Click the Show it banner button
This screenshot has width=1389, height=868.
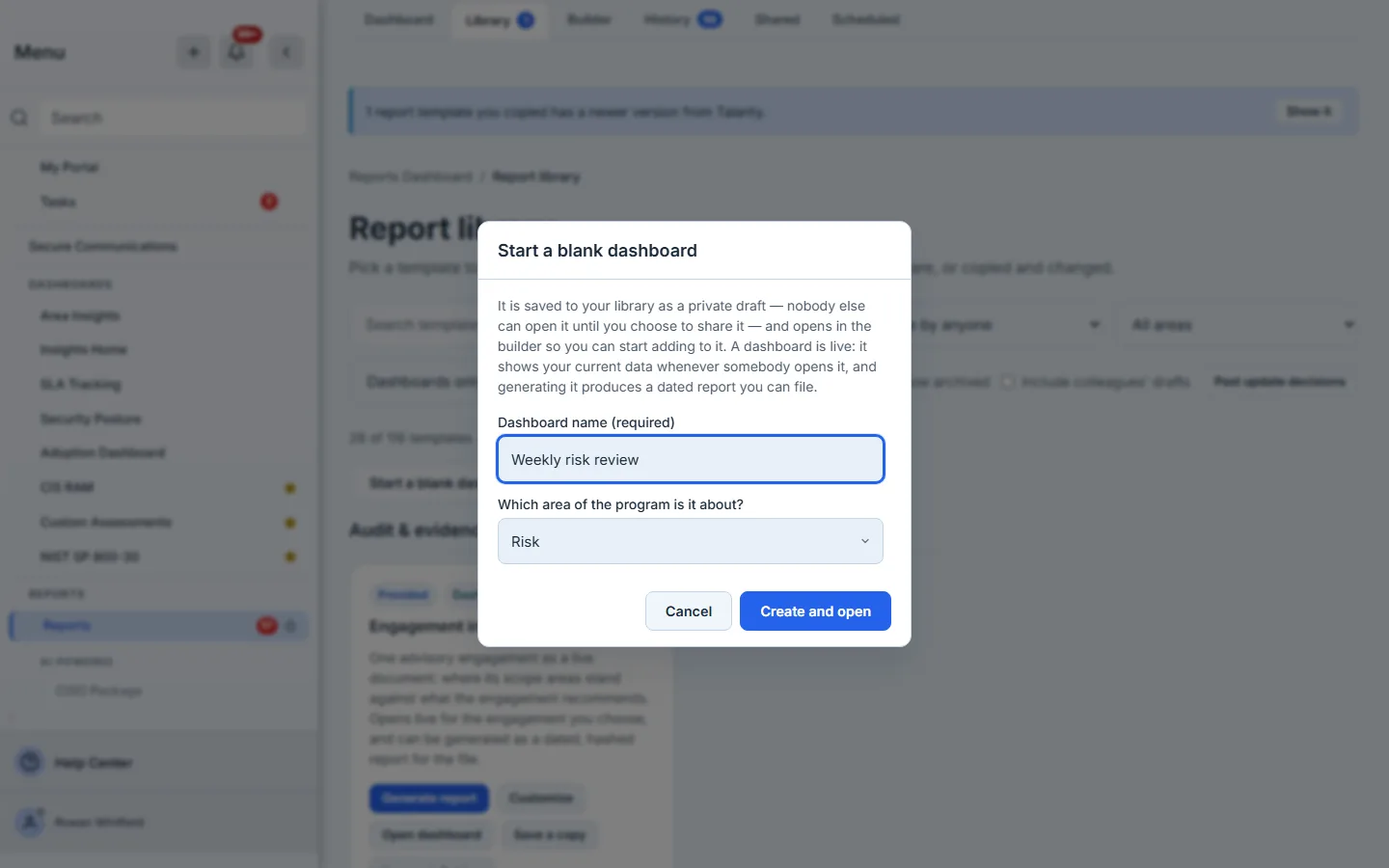click(x=1308, y=112)
